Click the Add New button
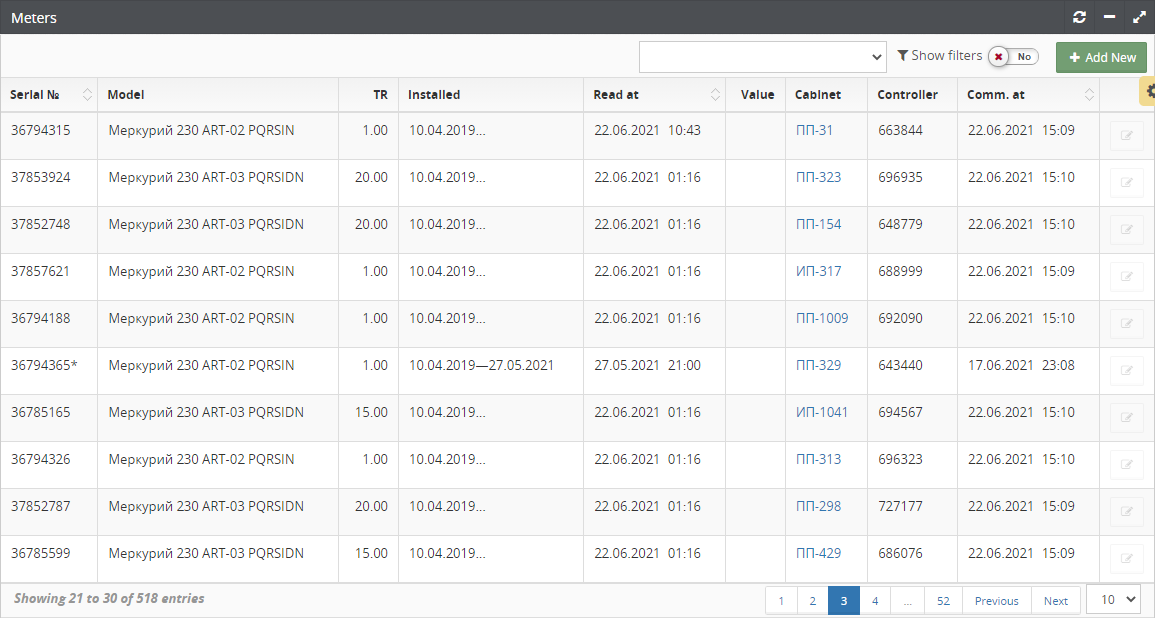Viewport: 1155px width, 618px height. coord(1101,57)
